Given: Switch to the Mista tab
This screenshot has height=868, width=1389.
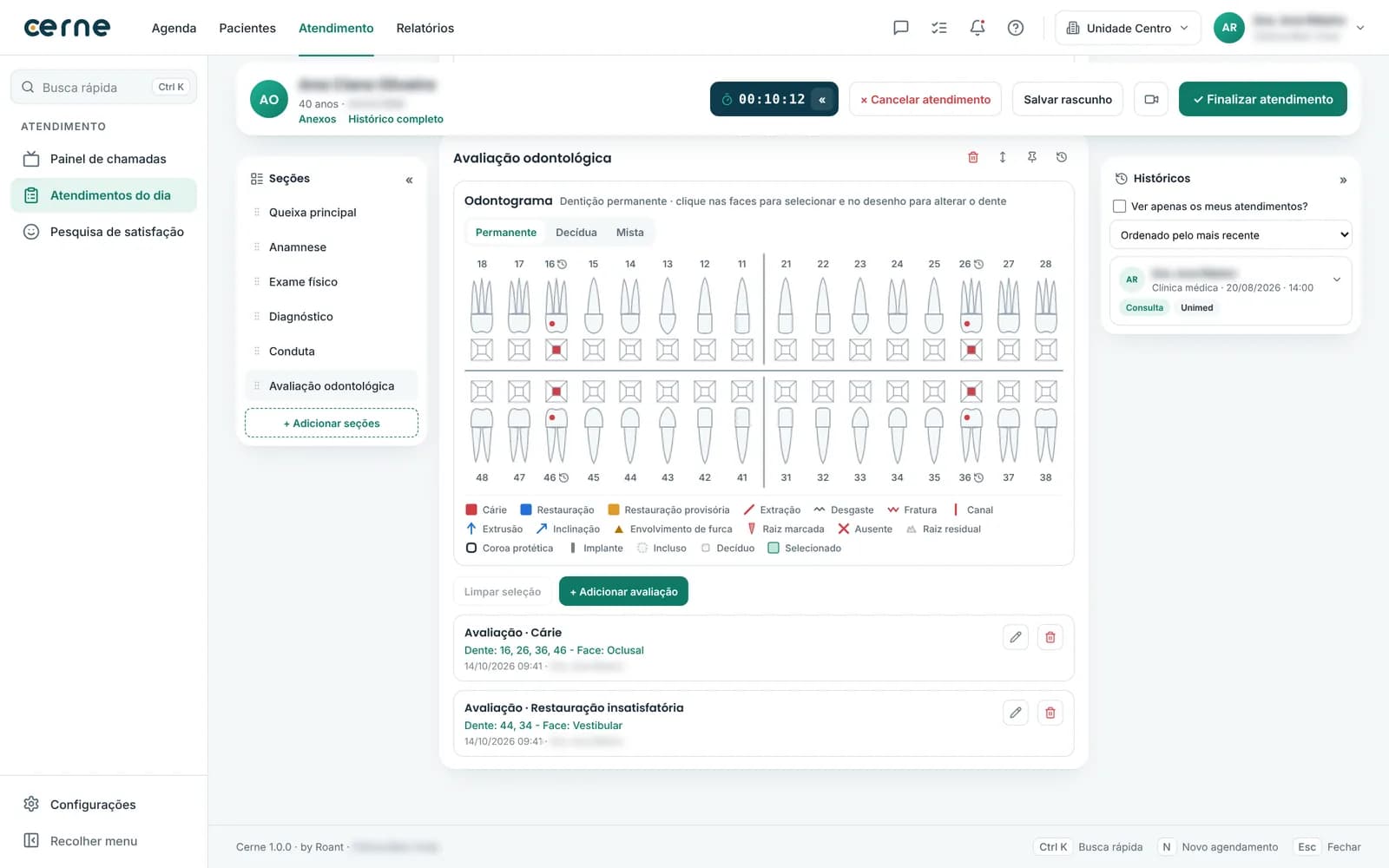Looking at the screenshot, I should click(630, 233).
